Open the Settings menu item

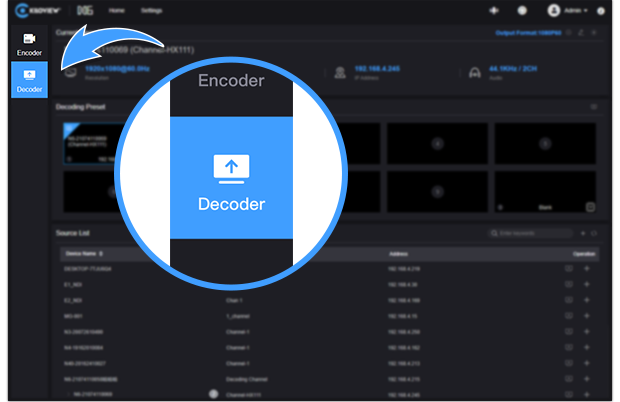(151, 11)
